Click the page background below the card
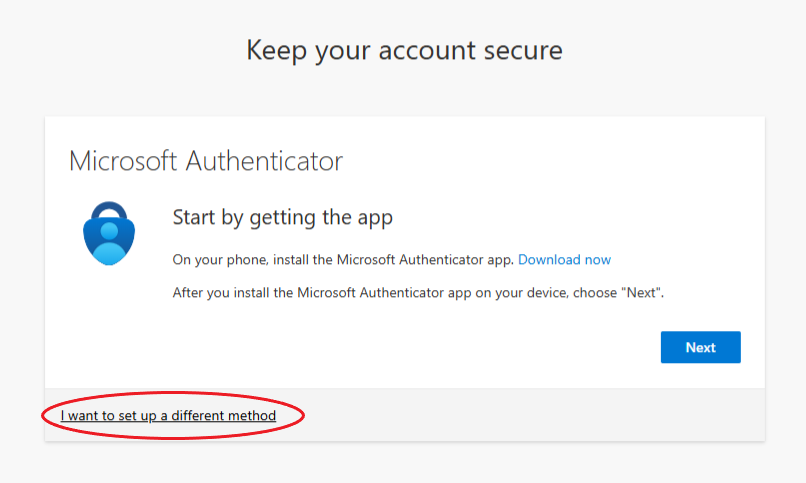 pos(405,462)
